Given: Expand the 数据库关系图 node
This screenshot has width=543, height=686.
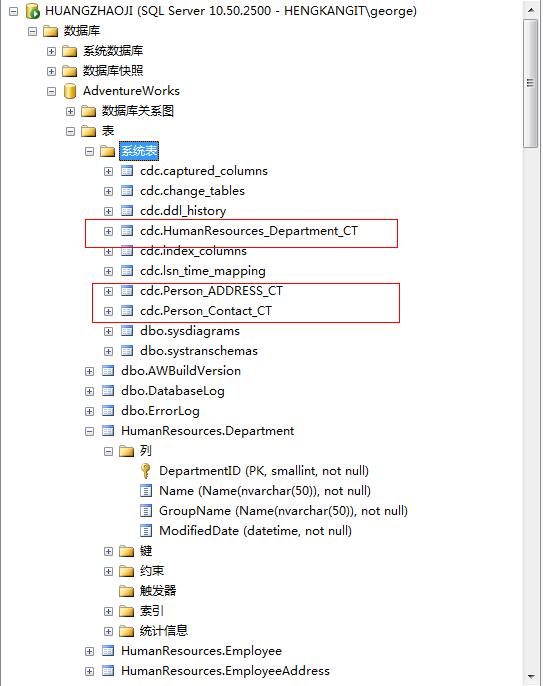Looking at the screenshot, I should click(70, 112).
